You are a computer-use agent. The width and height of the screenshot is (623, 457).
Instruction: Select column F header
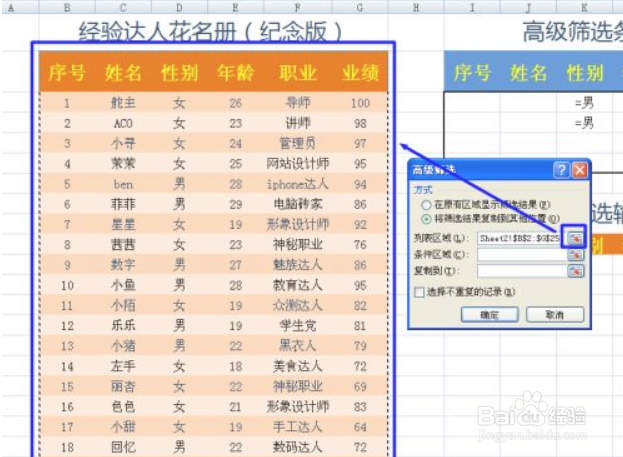tap(298, 7)
